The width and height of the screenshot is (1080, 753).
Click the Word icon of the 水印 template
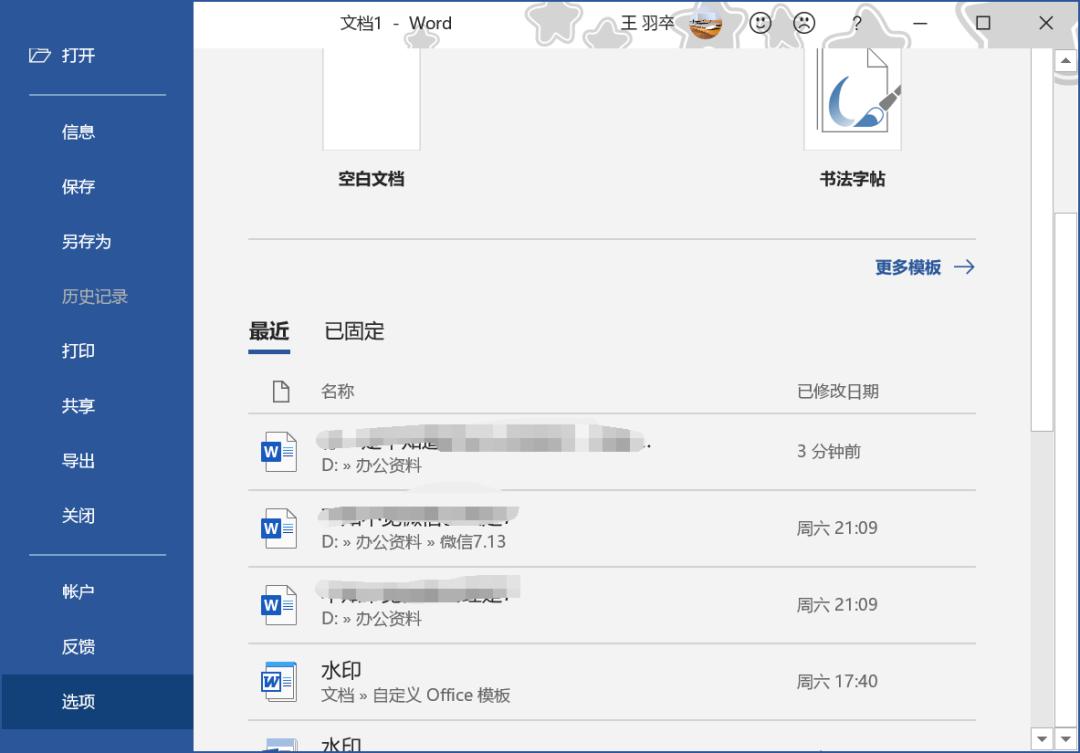tap(278, 681)
